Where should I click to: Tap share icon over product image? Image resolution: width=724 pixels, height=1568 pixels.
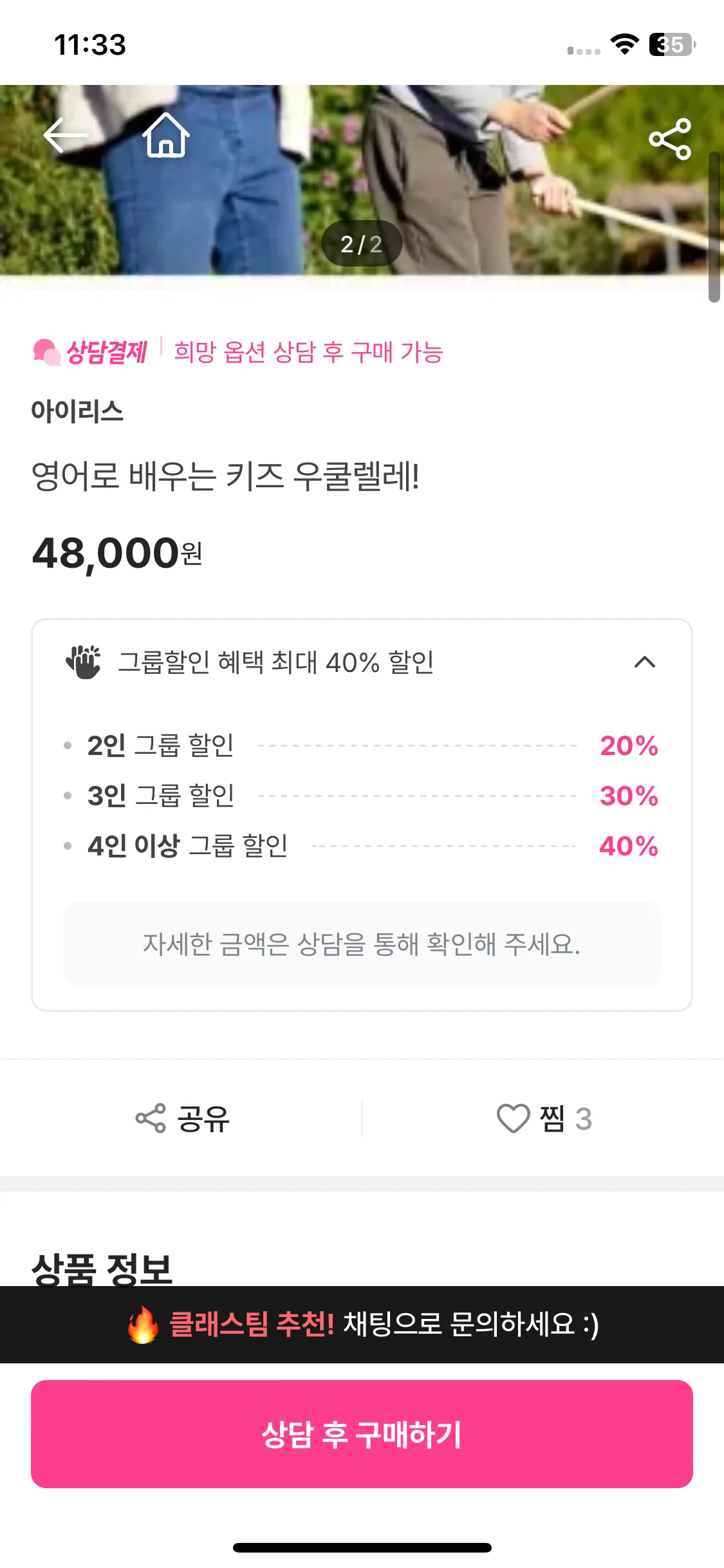point(670,138)
